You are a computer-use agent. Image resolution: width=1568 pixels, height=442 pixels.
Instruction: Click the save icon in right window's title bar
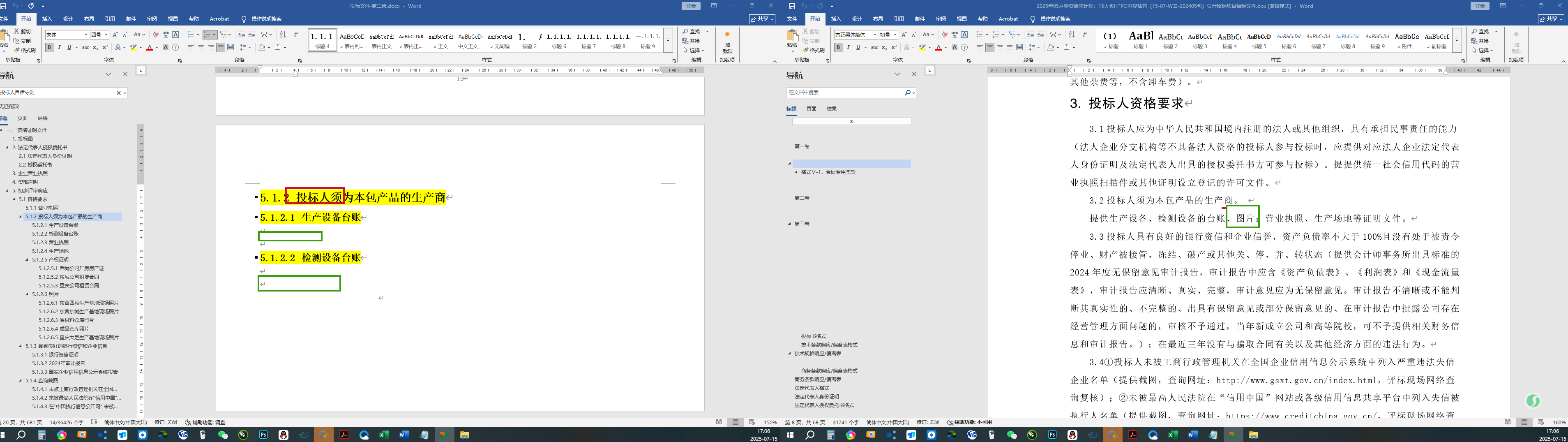(x=792, y=6)
